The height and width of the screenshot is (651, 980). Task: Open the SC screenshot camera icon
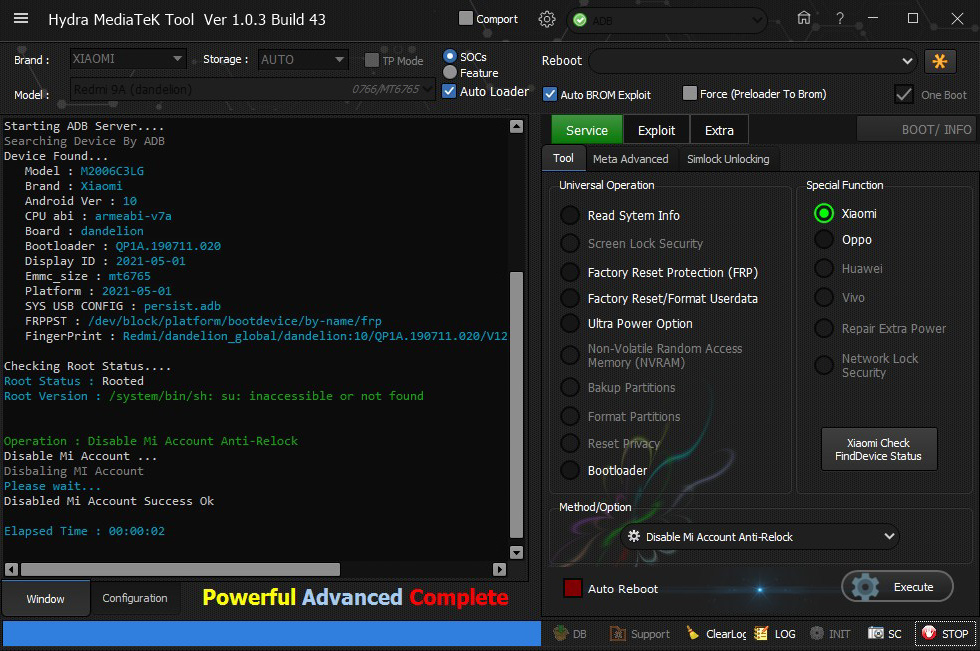click(875, 634)
